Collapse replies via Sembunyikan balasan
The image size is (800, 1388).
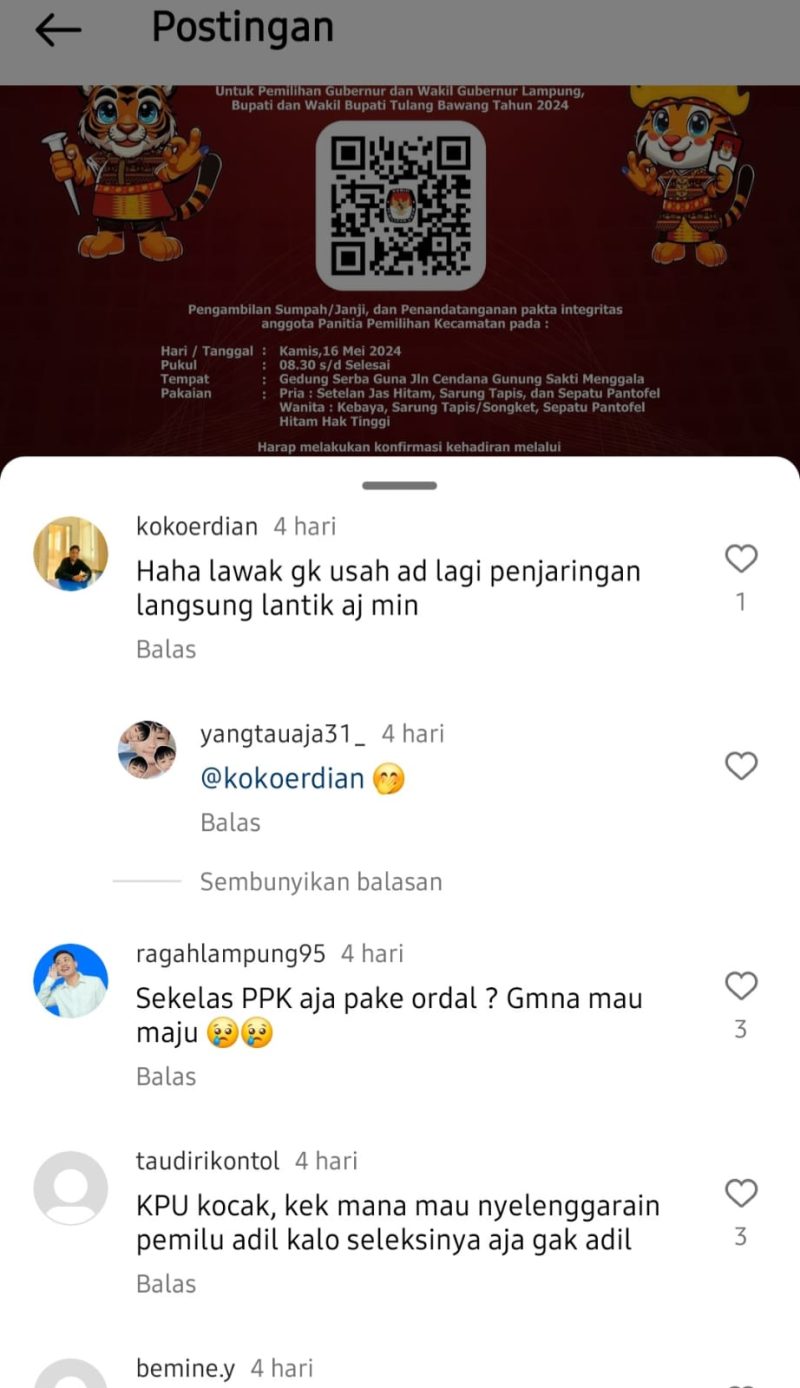pyautogui.click(x=321, y=882)
